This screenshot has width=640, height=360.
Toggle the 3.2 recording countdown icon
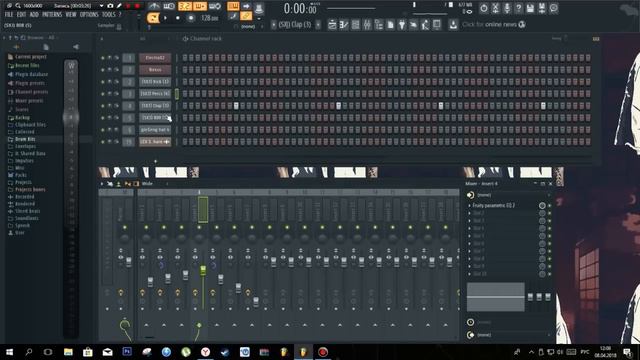(x=184, y=6)
